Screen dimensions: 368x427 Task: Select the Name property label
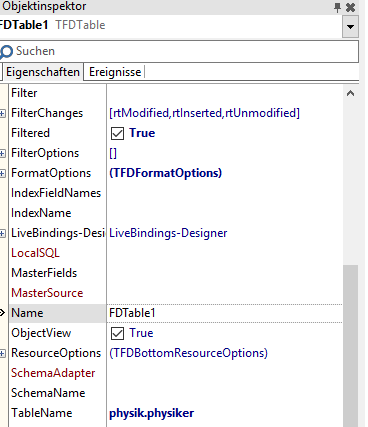(27, 313)
